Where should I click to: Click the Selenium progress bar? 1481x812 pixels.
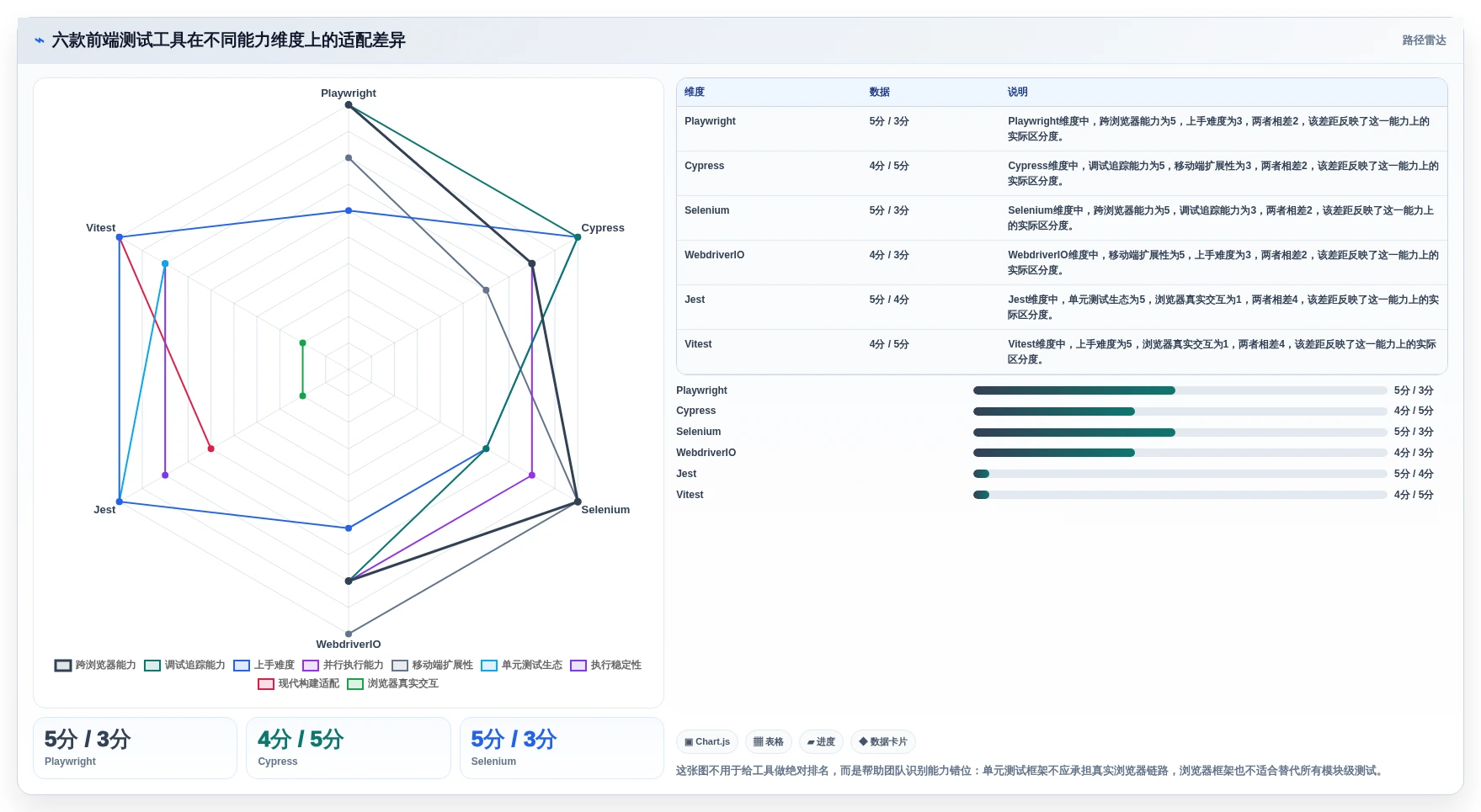click(1180, 433)
